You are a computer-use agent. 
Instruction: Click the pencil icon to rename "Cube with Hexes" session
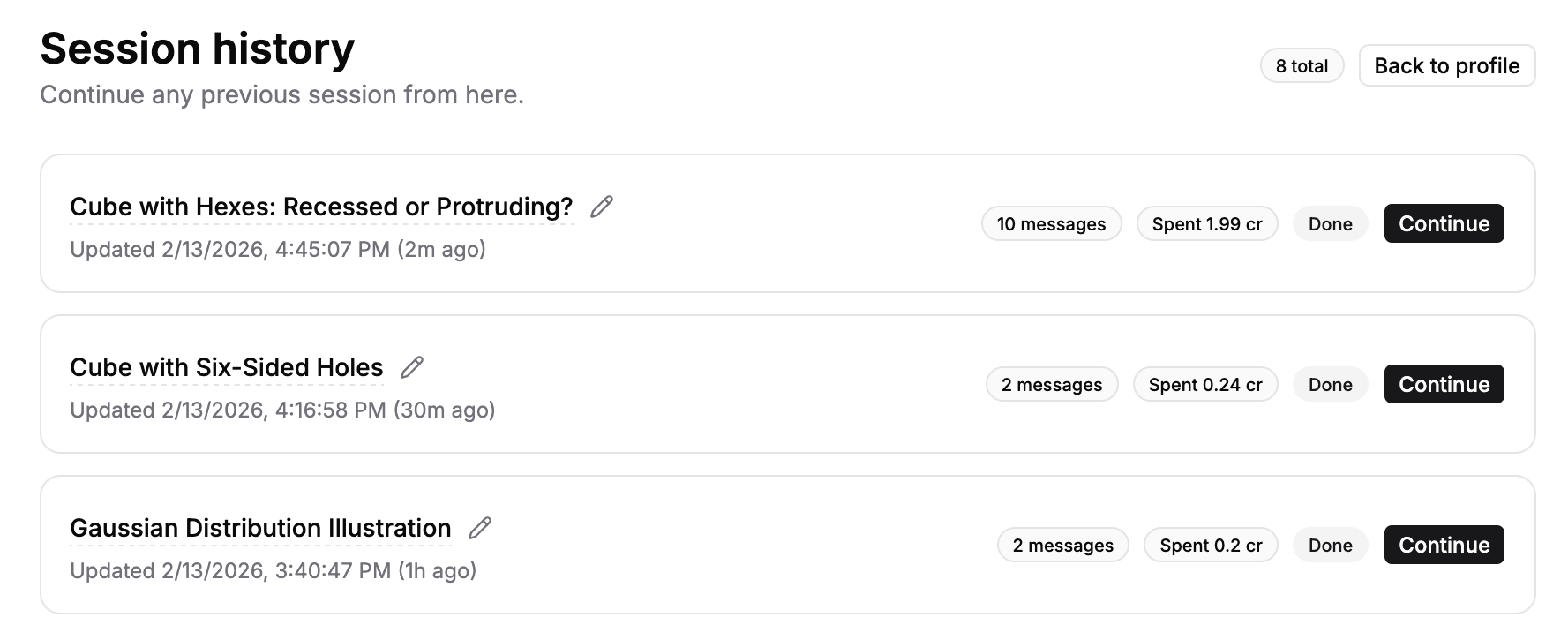tap(602, 208)
